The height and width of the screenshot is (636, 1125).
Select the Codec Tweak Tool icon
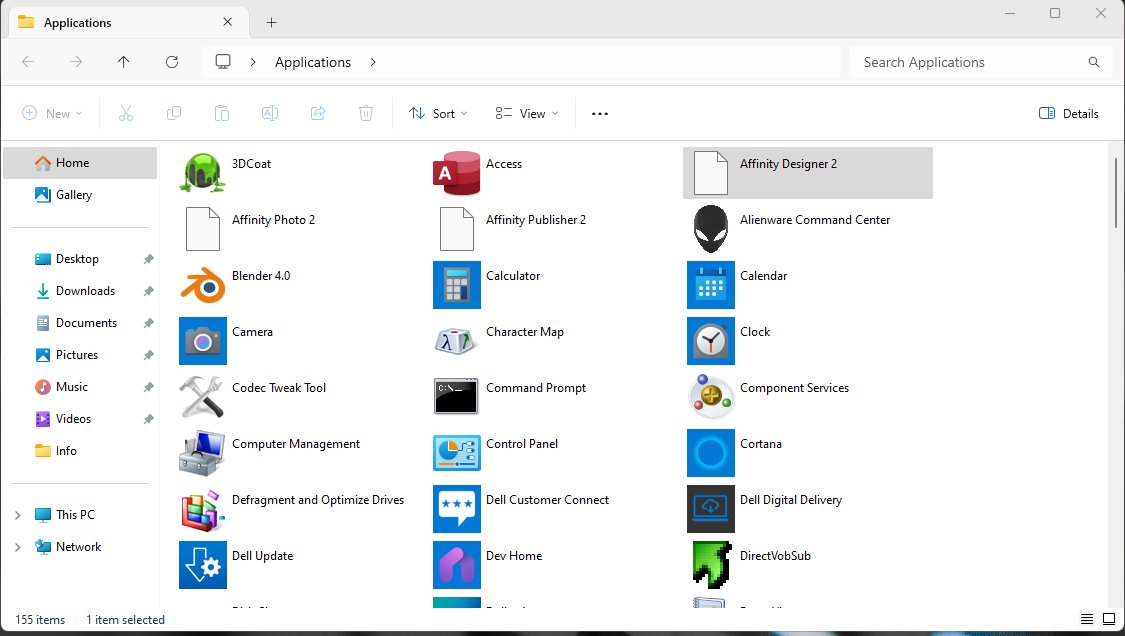(x=202, y=396)
